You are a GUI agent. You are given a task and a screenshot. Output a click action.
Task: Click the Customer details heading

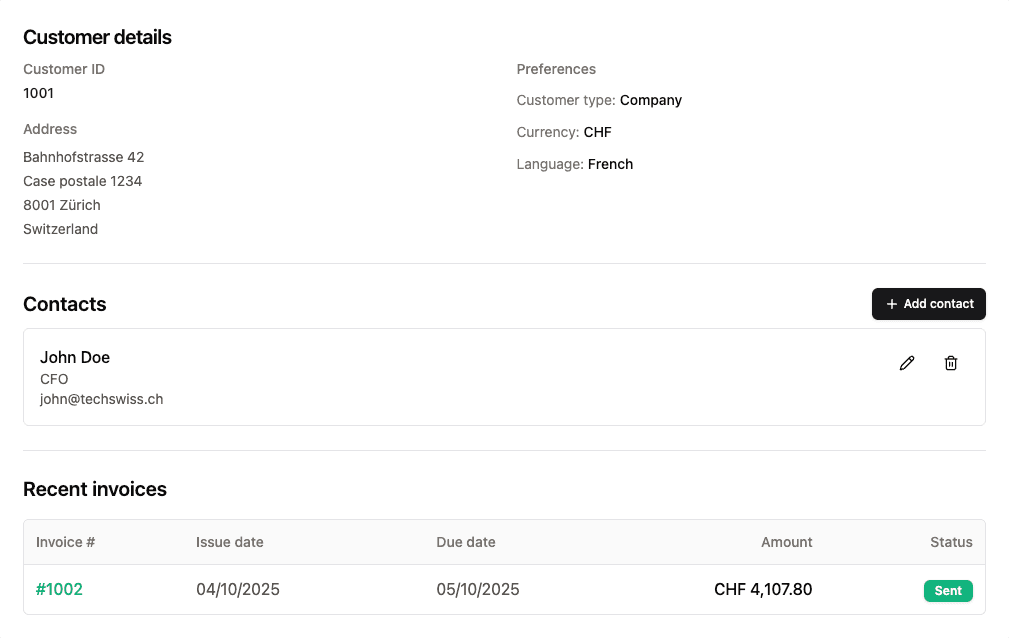[x=97, y=37]
